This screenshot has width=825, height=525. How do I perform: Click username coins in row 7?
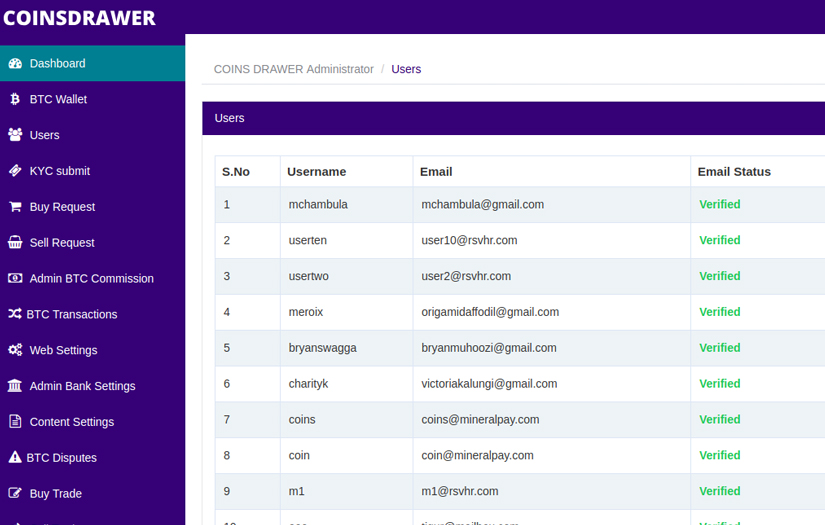302,419
